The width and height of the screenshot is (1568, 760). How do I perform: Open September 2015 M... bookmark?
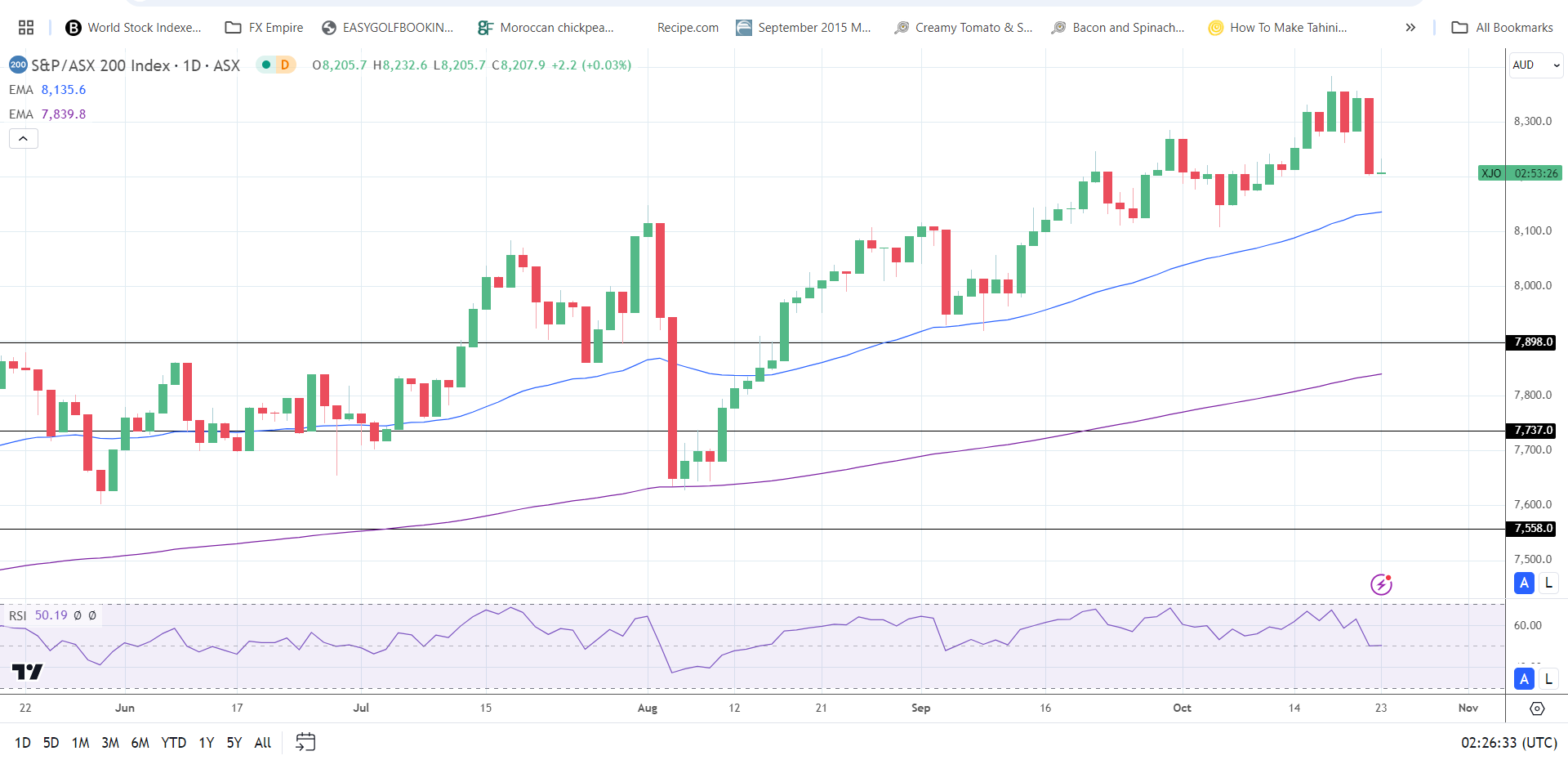click(804, 28)
